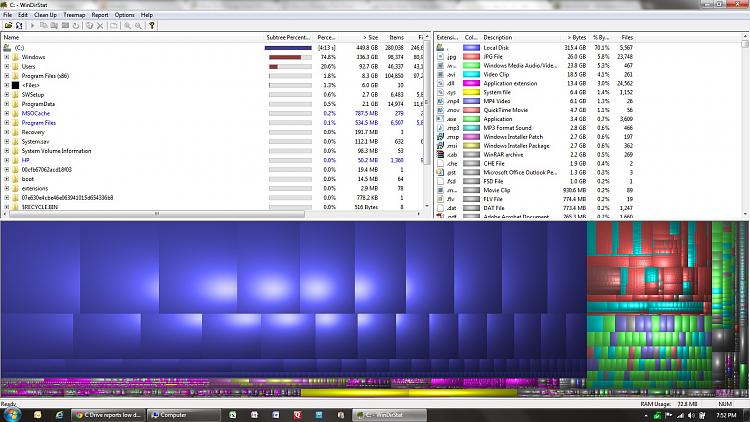This screenshot has width=750, height=422.
Task: Open the Report menu
Action: tap(99, 15)
